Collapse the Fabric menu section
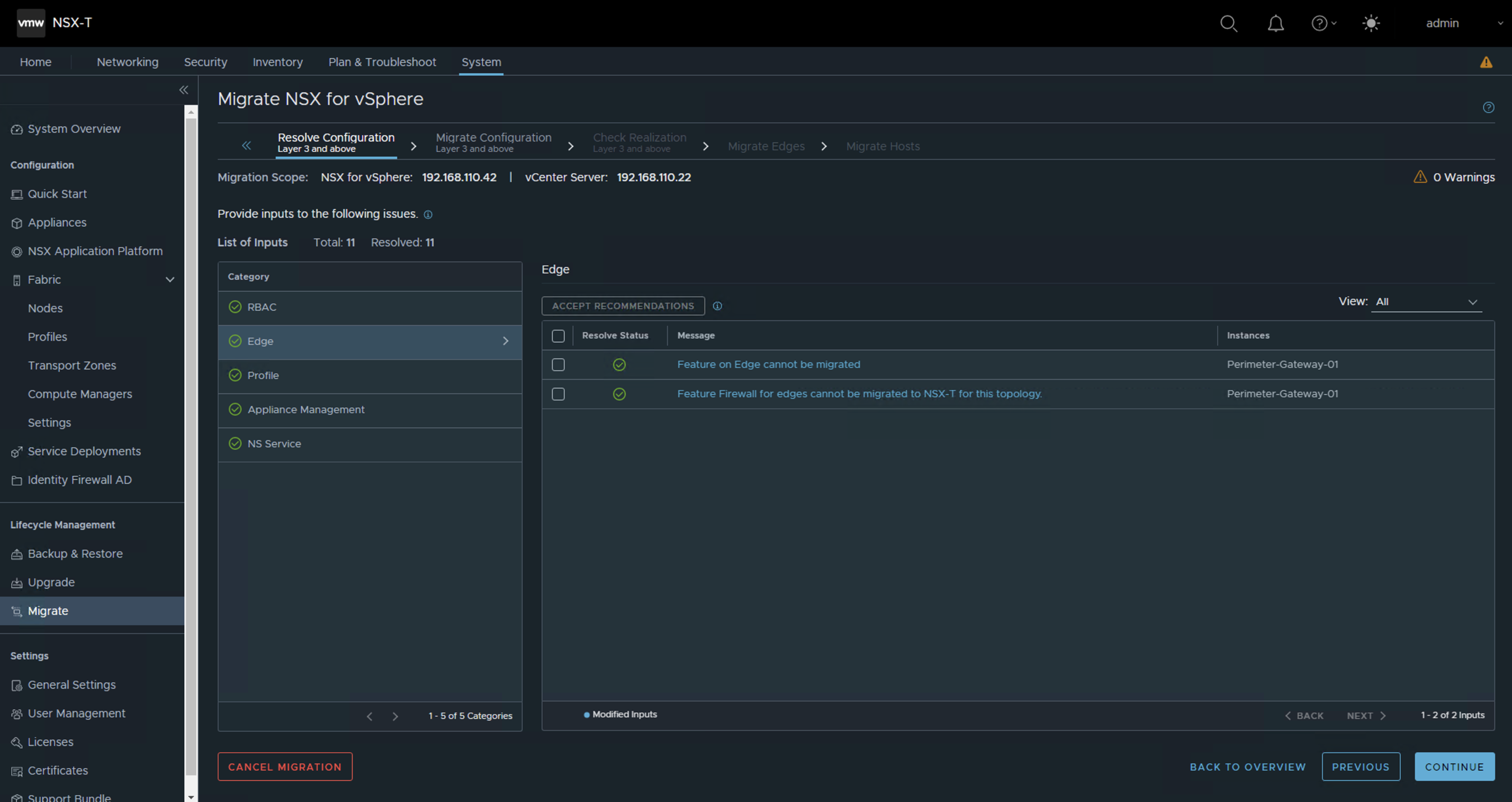1512x802 pixels. [x=169, y=280]
